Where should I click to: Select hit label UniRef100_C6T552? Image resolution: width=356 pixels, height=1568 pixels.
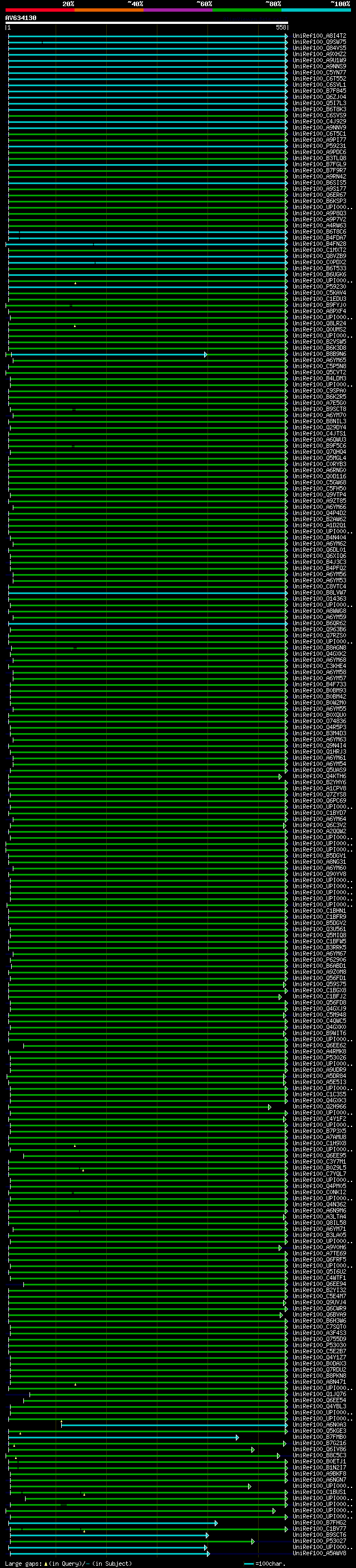(x=319, y=78)
